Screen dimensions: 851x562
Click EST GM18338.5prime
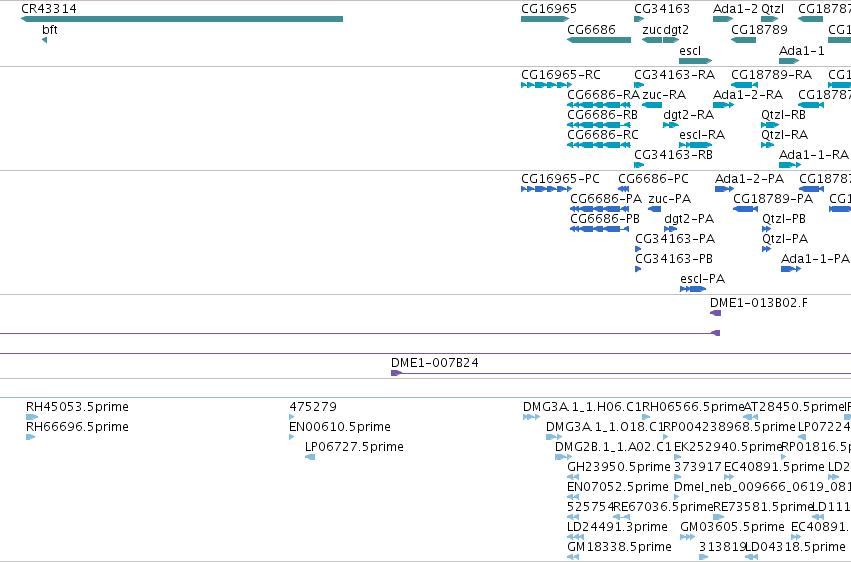pos(619,547)
